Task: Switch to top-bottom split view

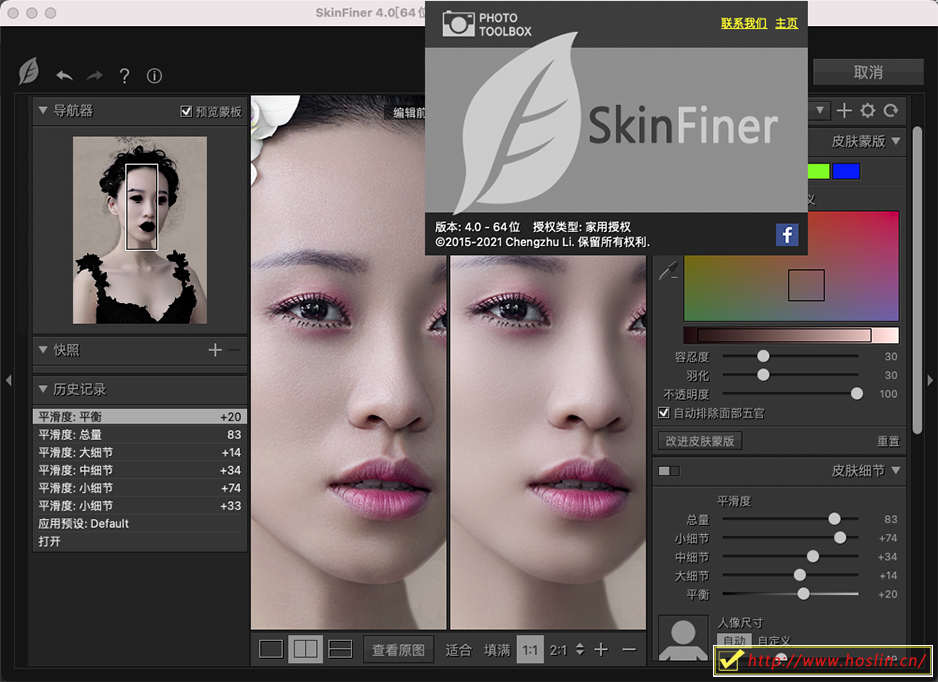Action: coord(340,649)
